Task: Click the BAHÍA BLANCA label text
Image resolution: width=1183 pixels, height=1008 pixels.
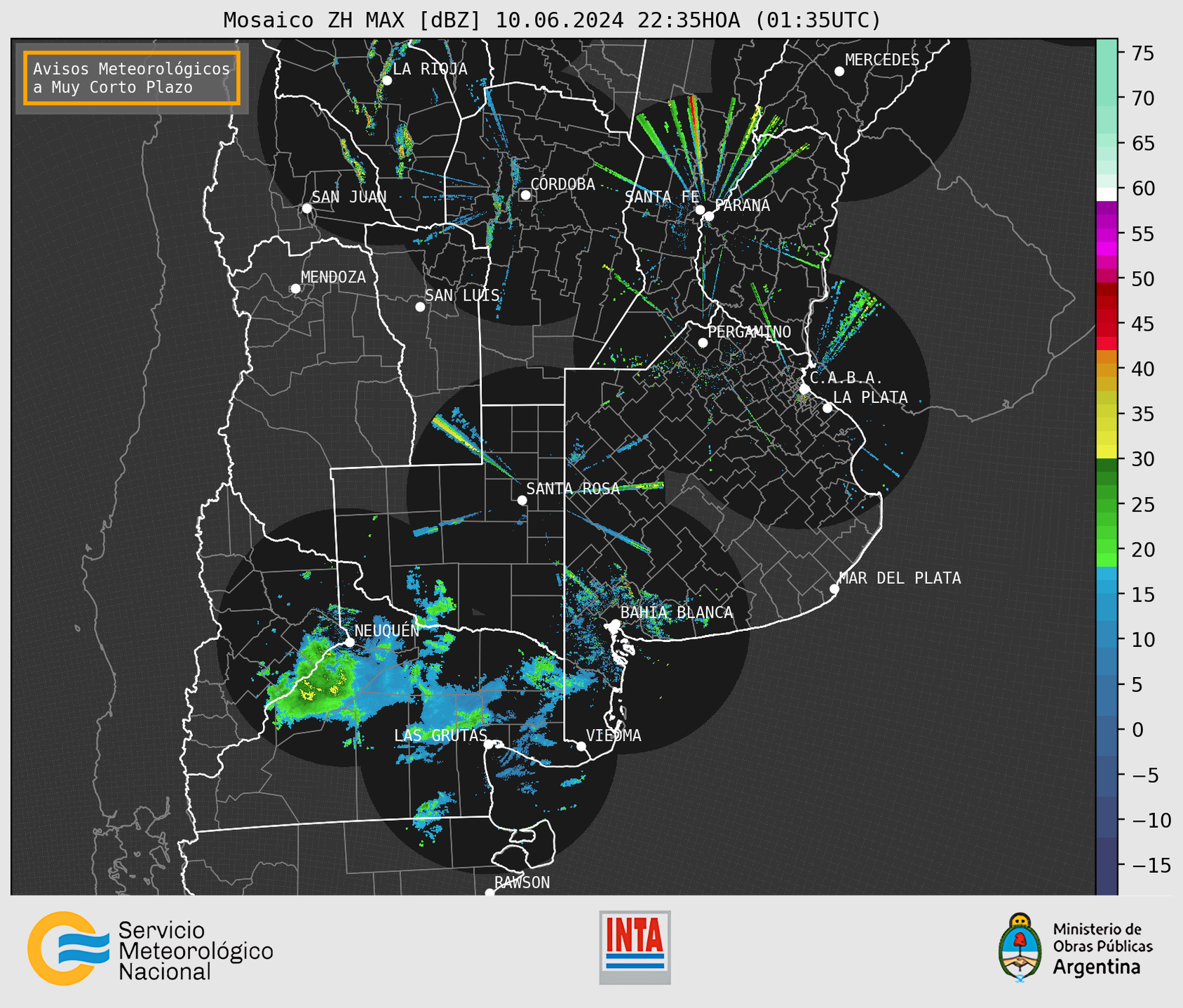Action: pyautogui.click(x=677, y=613)
